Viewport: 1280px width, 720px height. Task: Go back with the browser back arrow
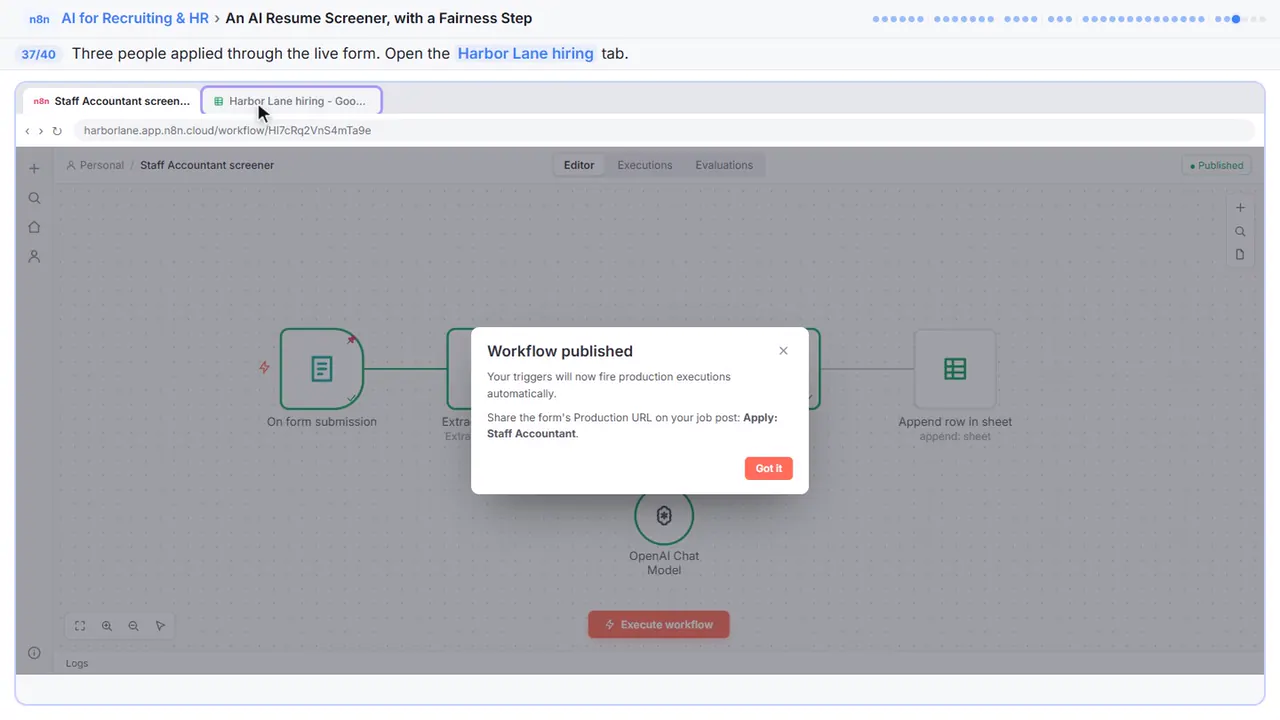(27, 131)
